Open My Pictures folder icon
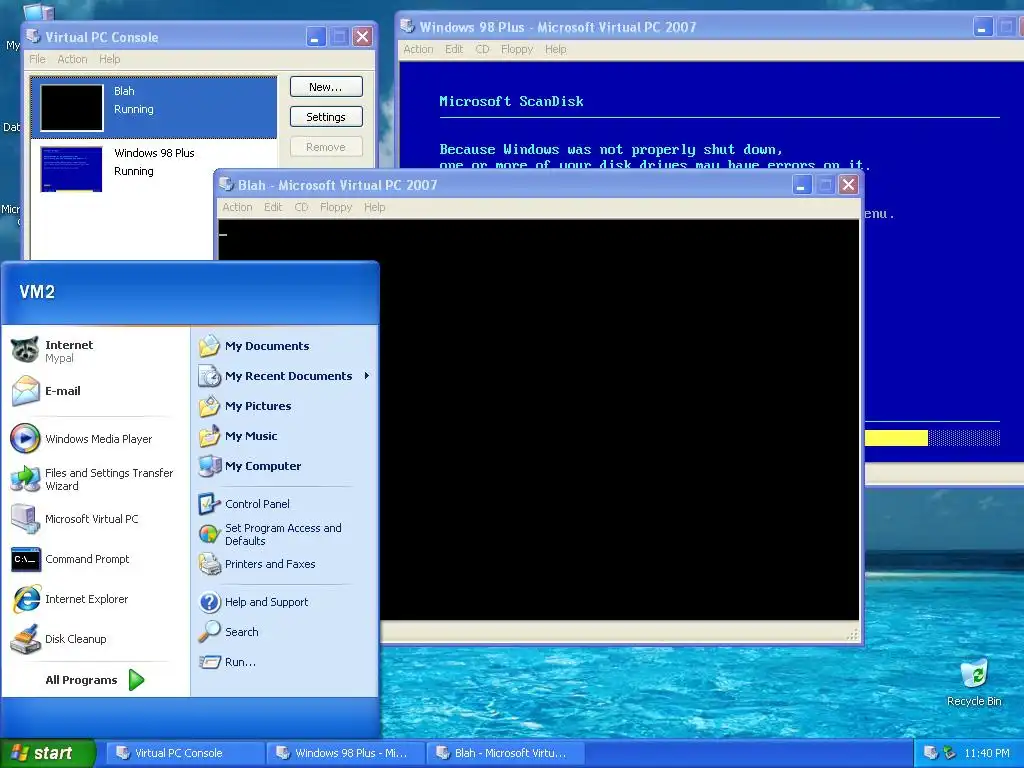 [210, 406]
